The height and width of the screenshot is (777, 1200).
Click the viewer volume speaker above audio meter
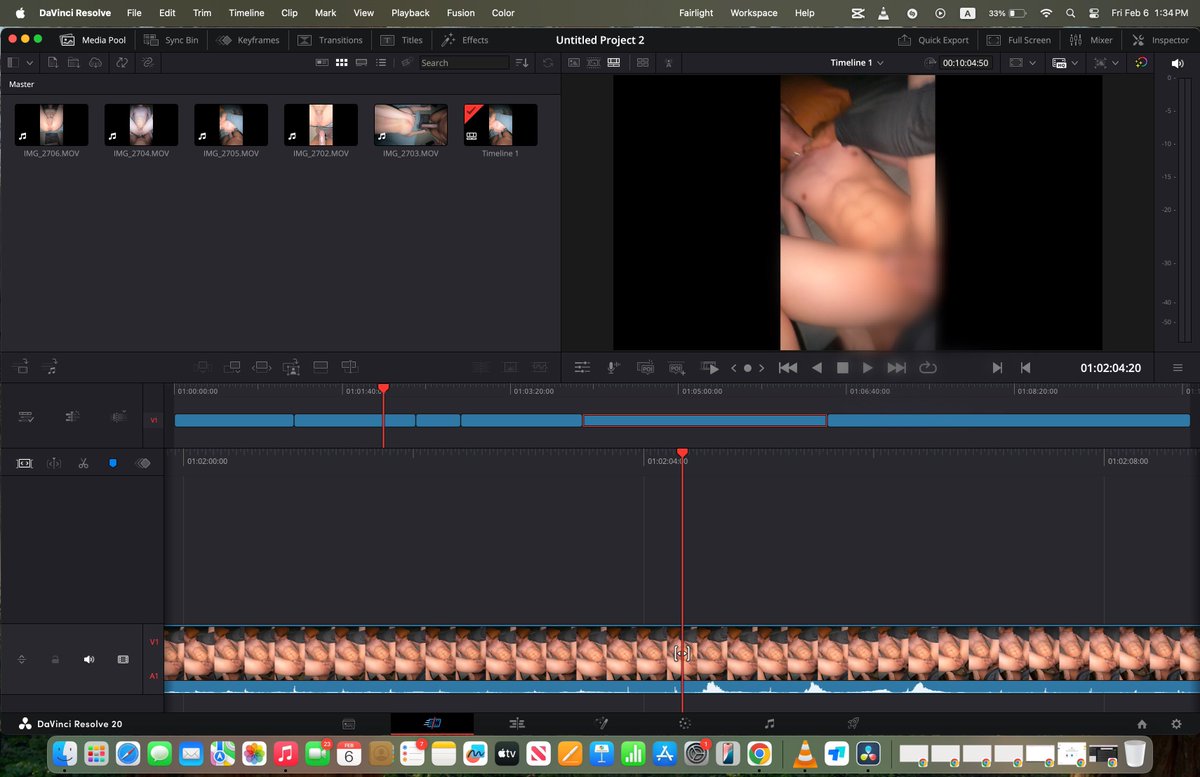tap(1177, 63)
